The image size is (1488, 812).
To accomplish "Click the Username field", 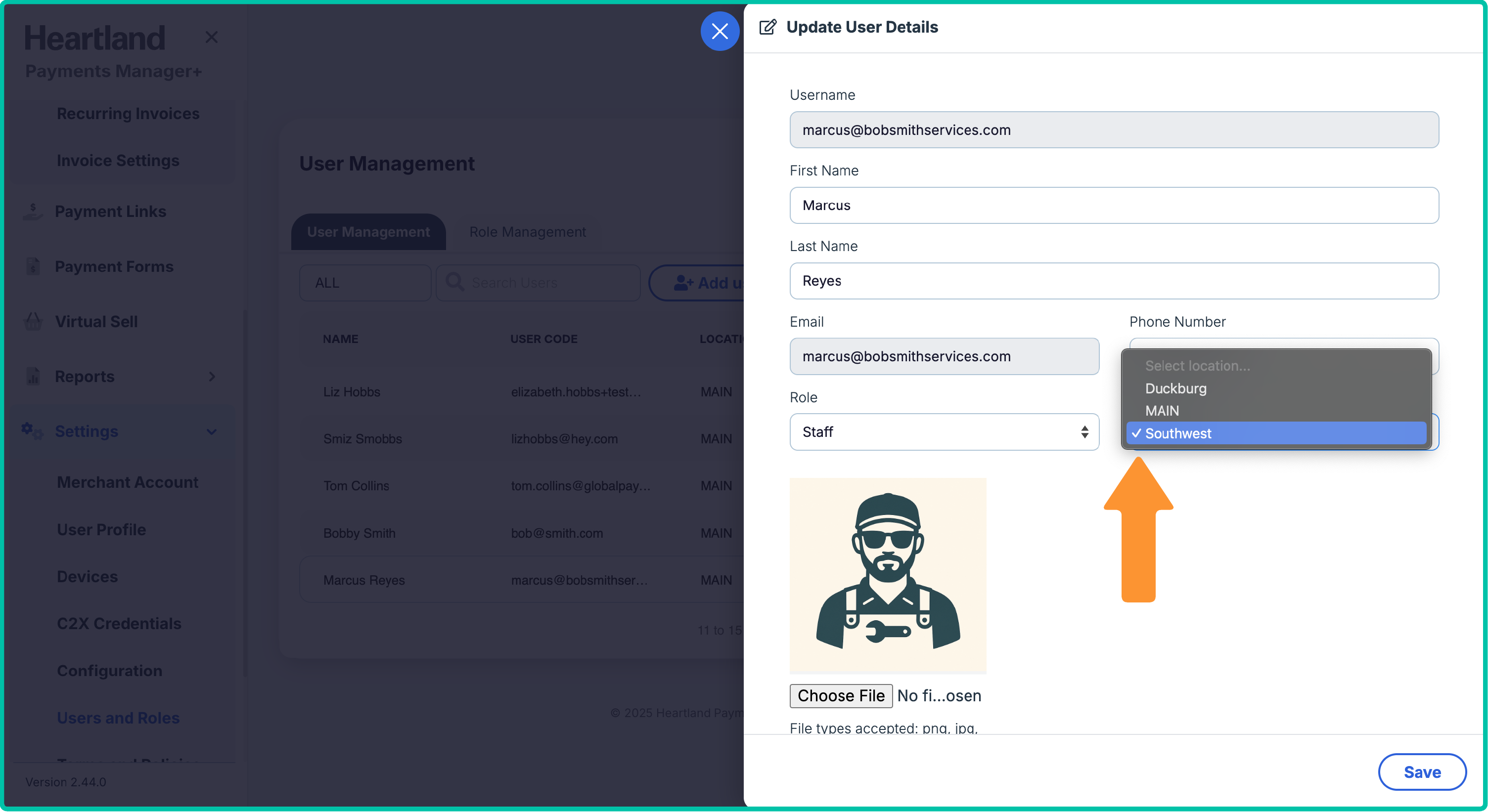I will [1114, 130].
